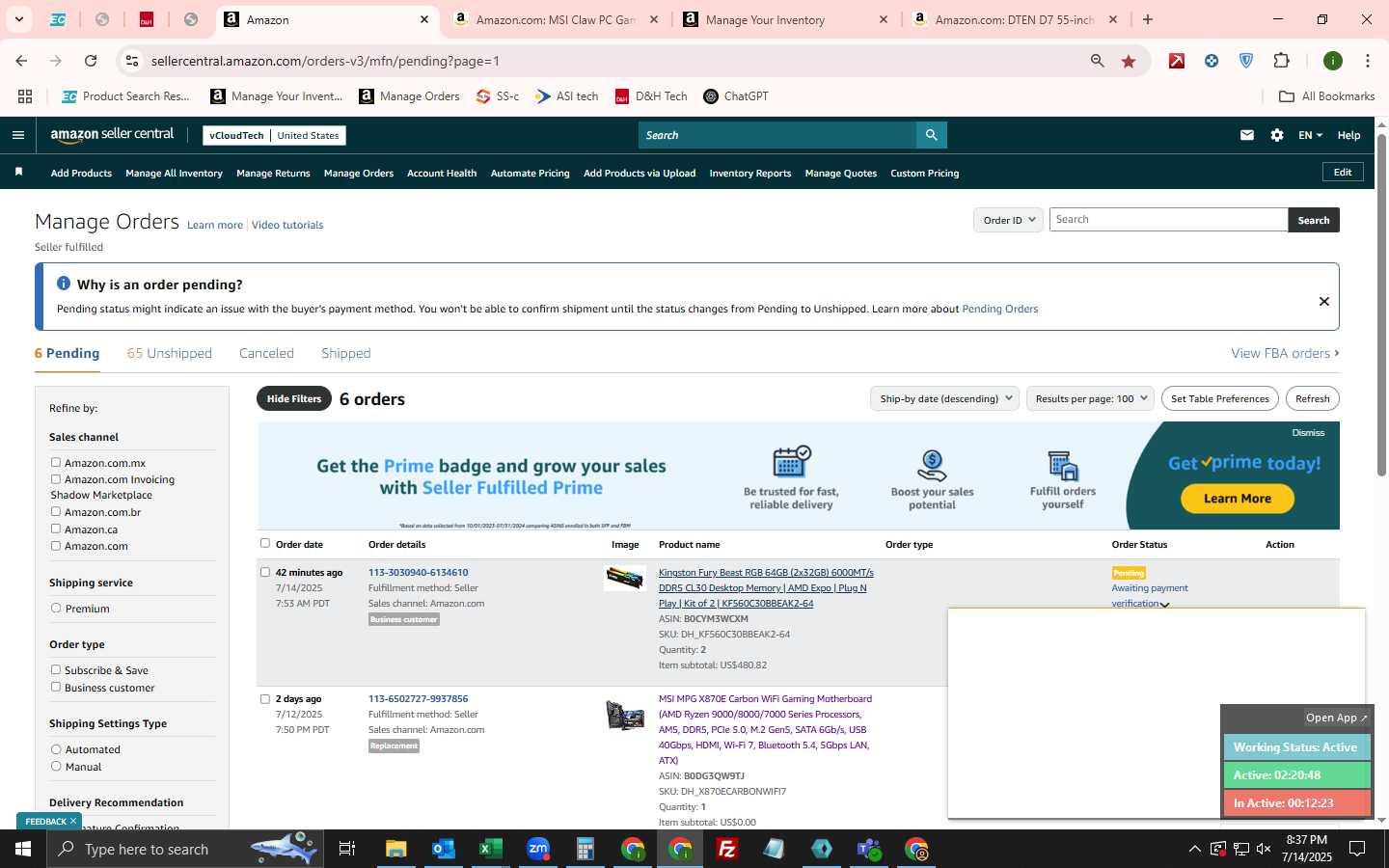The height and width of the screenshot is (868, 1389).
Task: Select Manual shipping settings type
Action: [56, 767]
